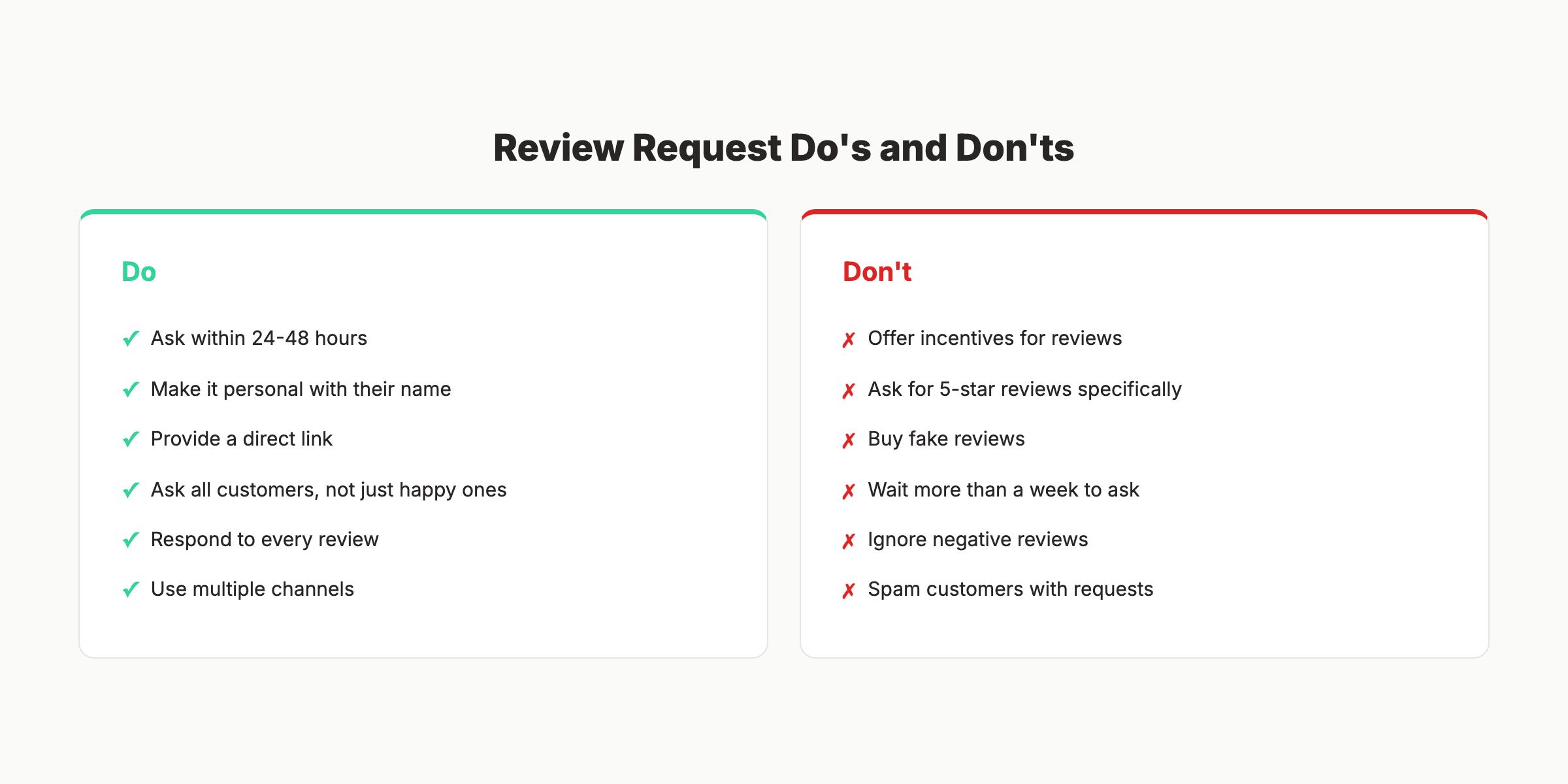Image resolution: width=1568 pixels, height=784 pixels.
Task: Click the checkmark beside 'Use multiple channels'
Action: pyautogui.click(x=130, y=589)
